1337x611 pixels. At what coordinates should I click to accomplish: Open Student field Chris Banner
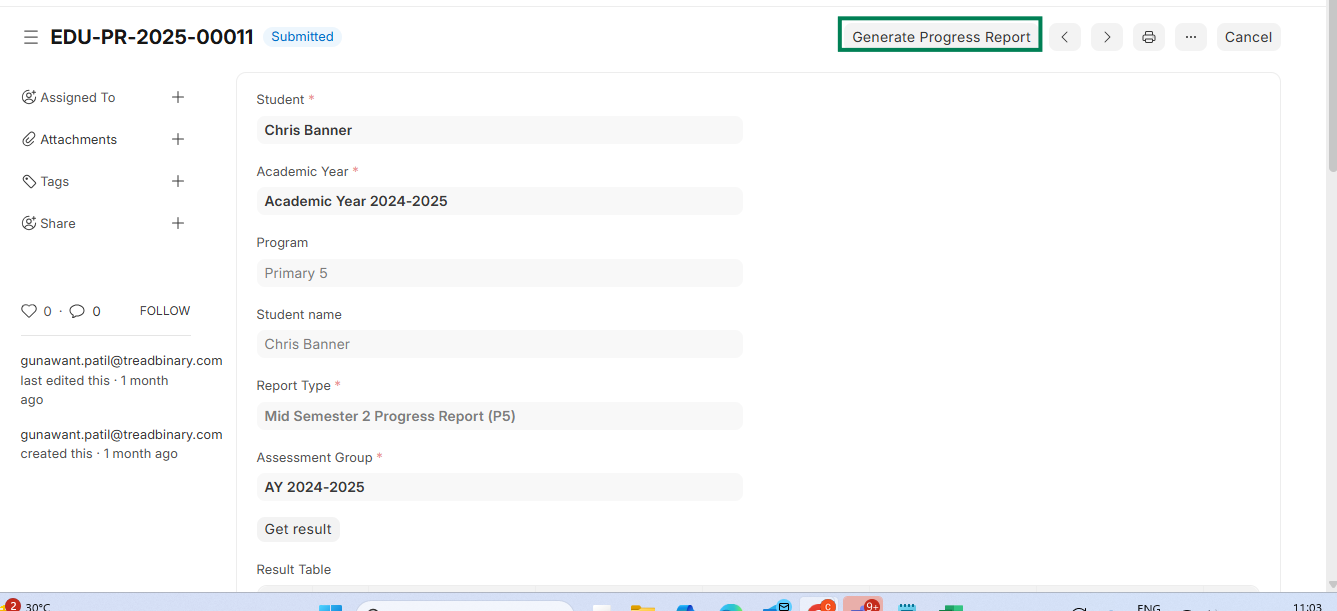[x=499, y=130]
